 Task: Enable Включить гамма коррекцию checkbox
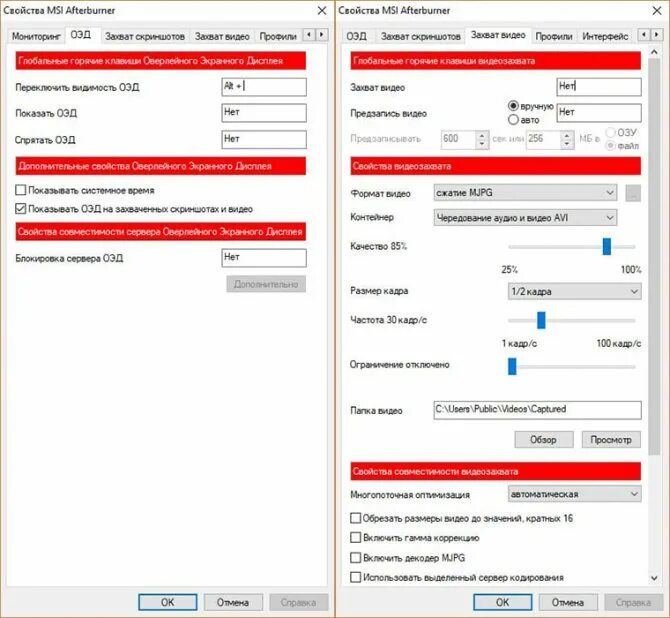[x=355, y=537]
